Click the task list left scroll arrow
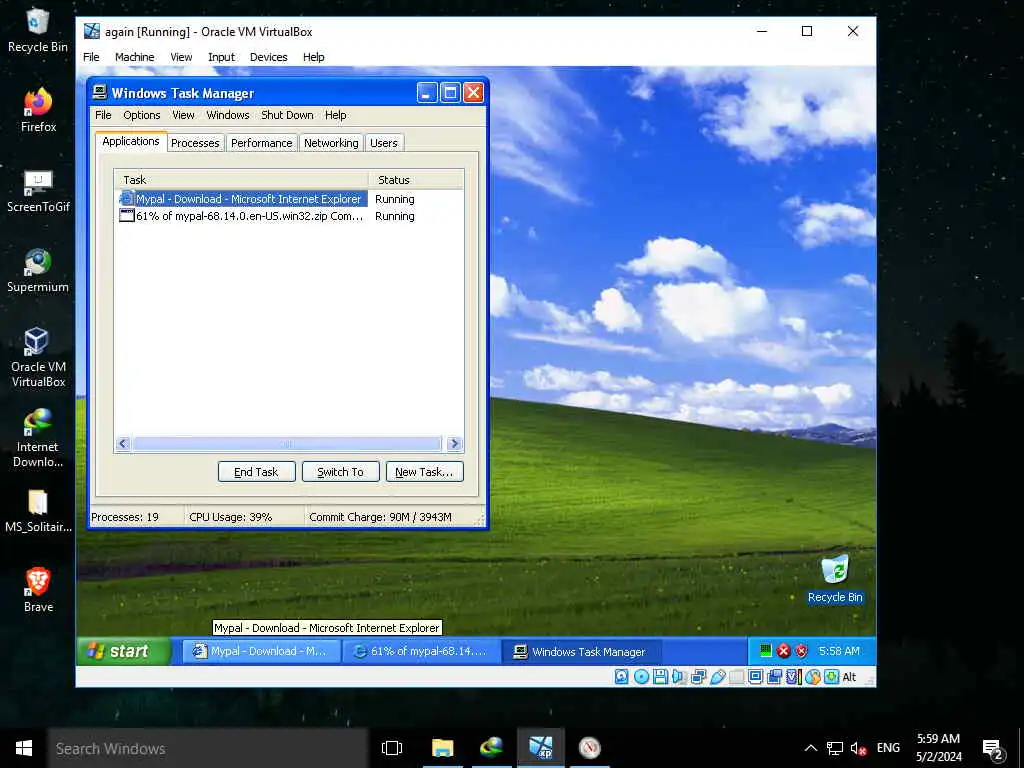This screenshot has height=768, width=1024. click(x=123, y=443)
